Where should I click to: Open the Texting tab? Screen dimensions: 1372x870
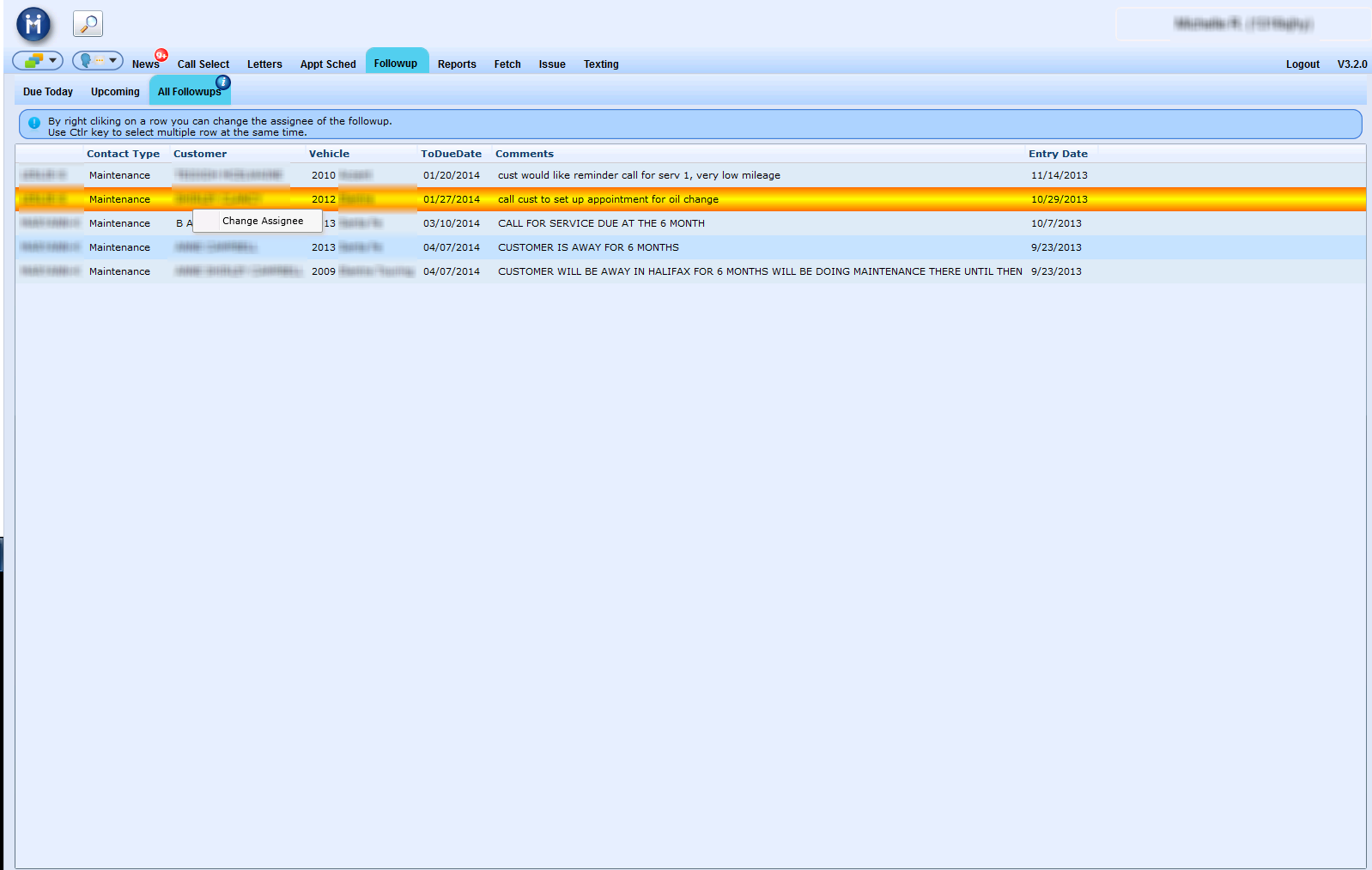point(600,64)
